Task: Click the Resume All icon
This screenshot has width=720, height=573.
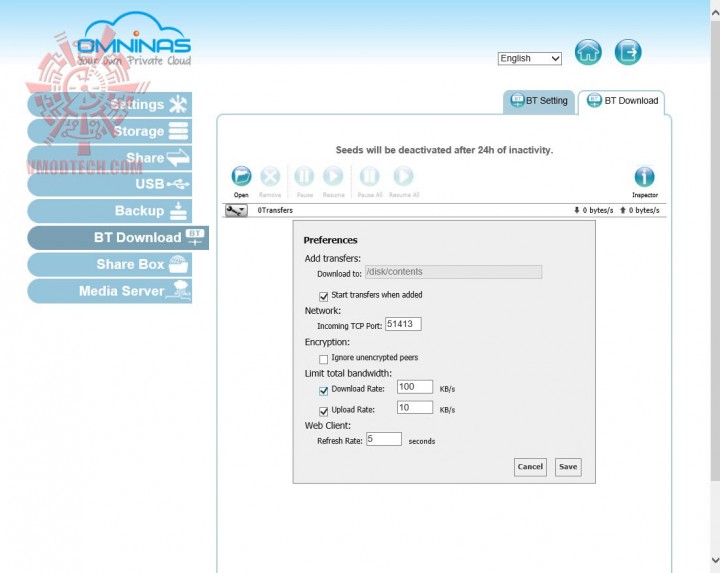Action: (x=404, y=177)
